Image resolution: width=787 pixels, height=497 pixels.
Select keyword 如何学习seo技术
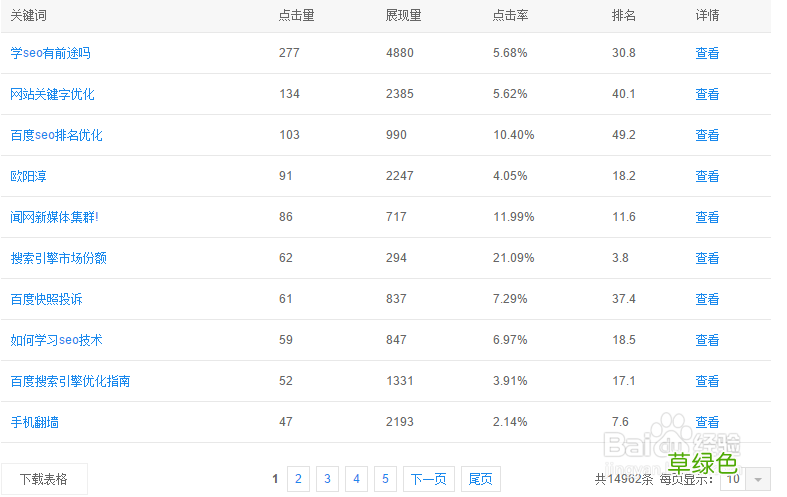[x=56, y=340]
